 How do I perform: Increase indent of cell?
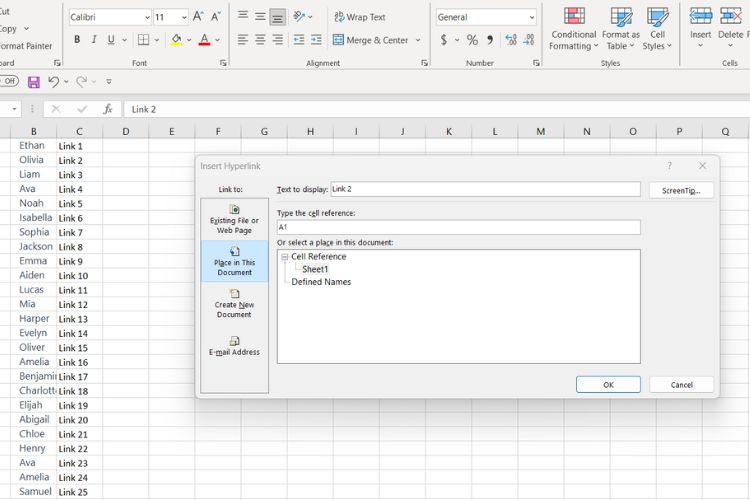316,40
